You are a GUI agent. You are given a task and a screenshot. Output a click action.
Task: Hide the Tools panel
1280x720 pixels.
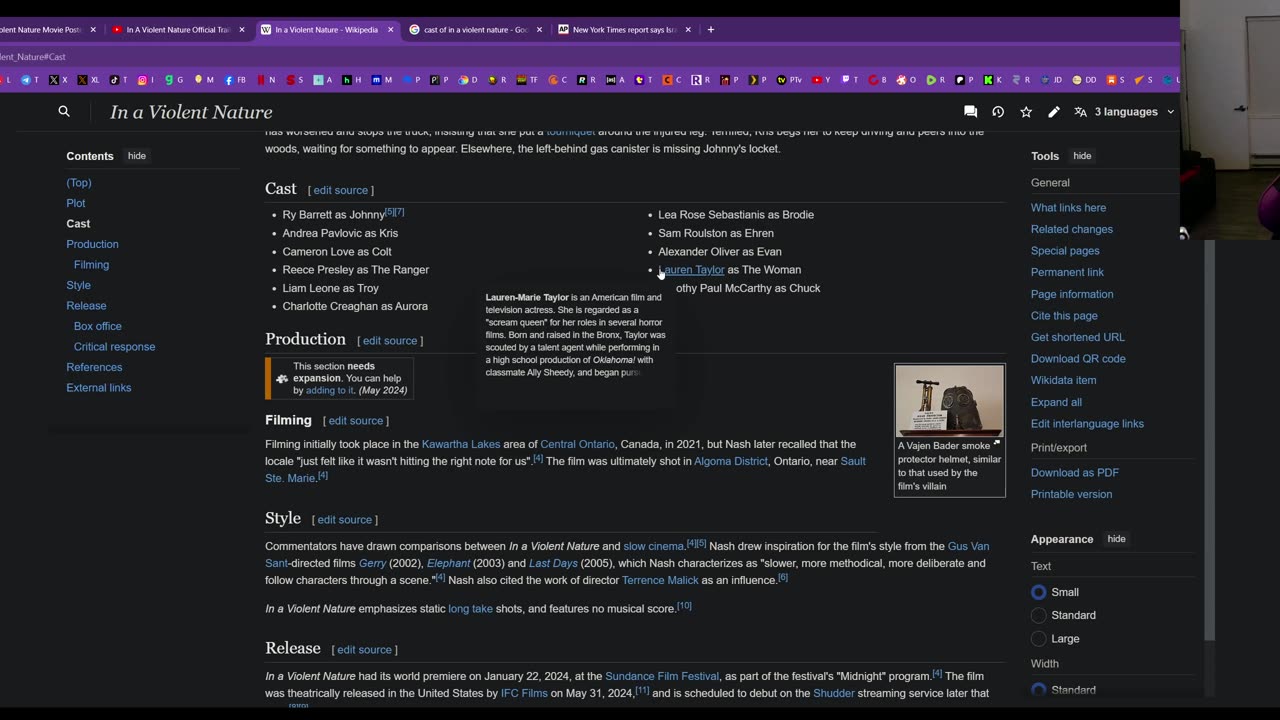click(1082, 156)
